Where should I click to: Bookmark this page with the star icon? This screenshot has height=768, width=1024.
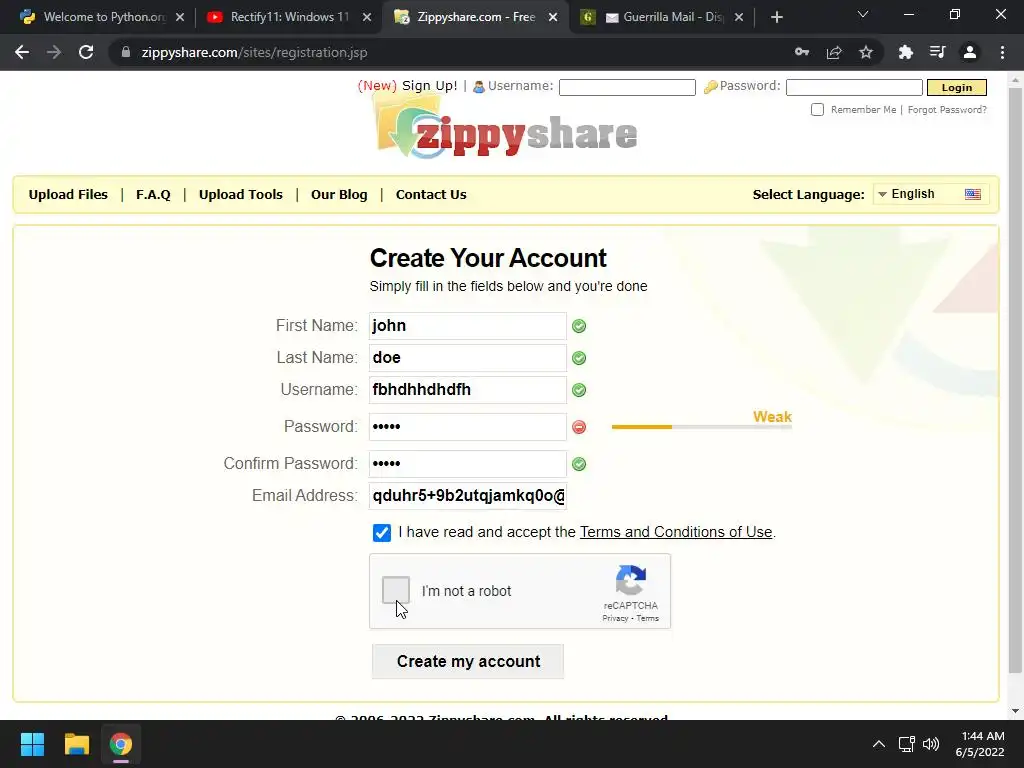point(866,52)
